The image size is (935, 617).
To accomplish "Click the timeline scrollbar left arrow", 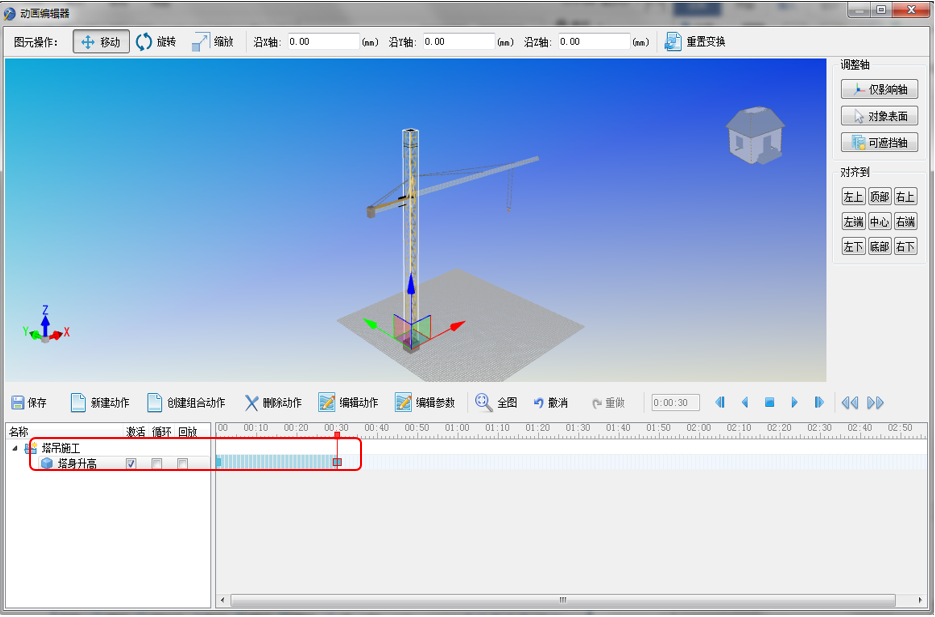I will tap(223, 600).
